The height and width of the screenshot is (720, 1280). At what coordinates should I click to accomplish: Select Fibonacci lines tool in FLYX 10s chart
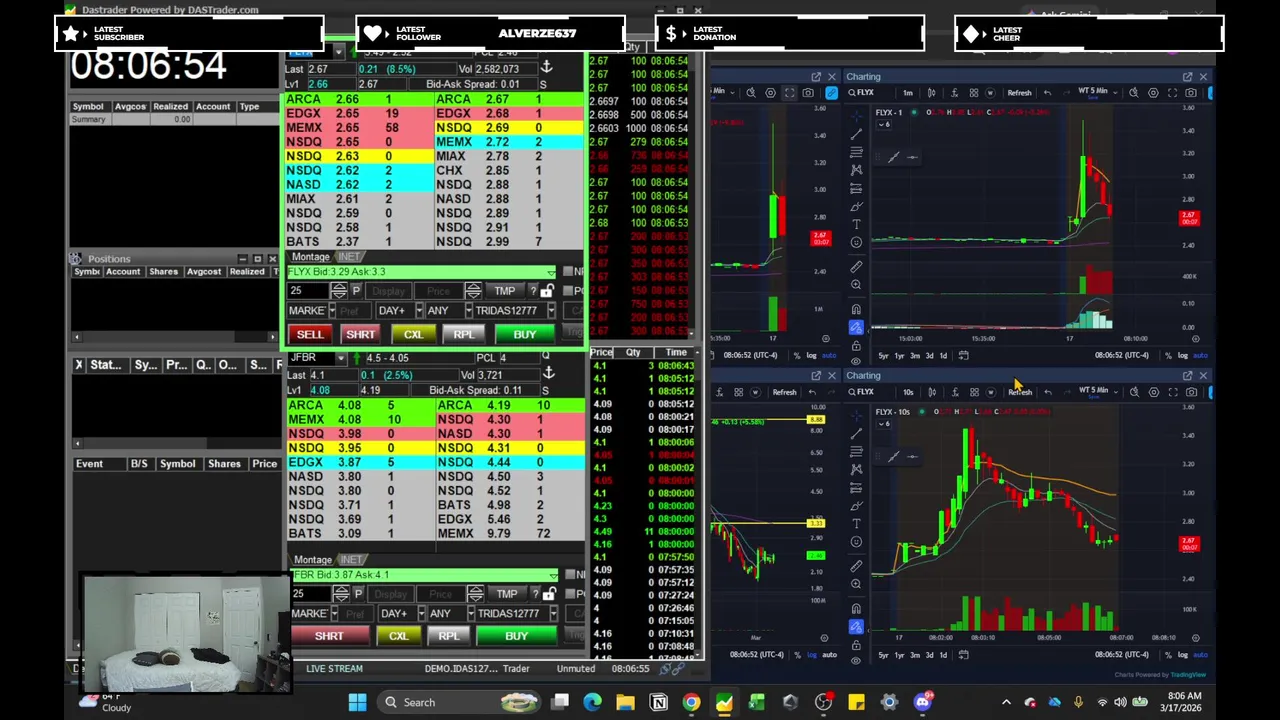click(856, 451)
